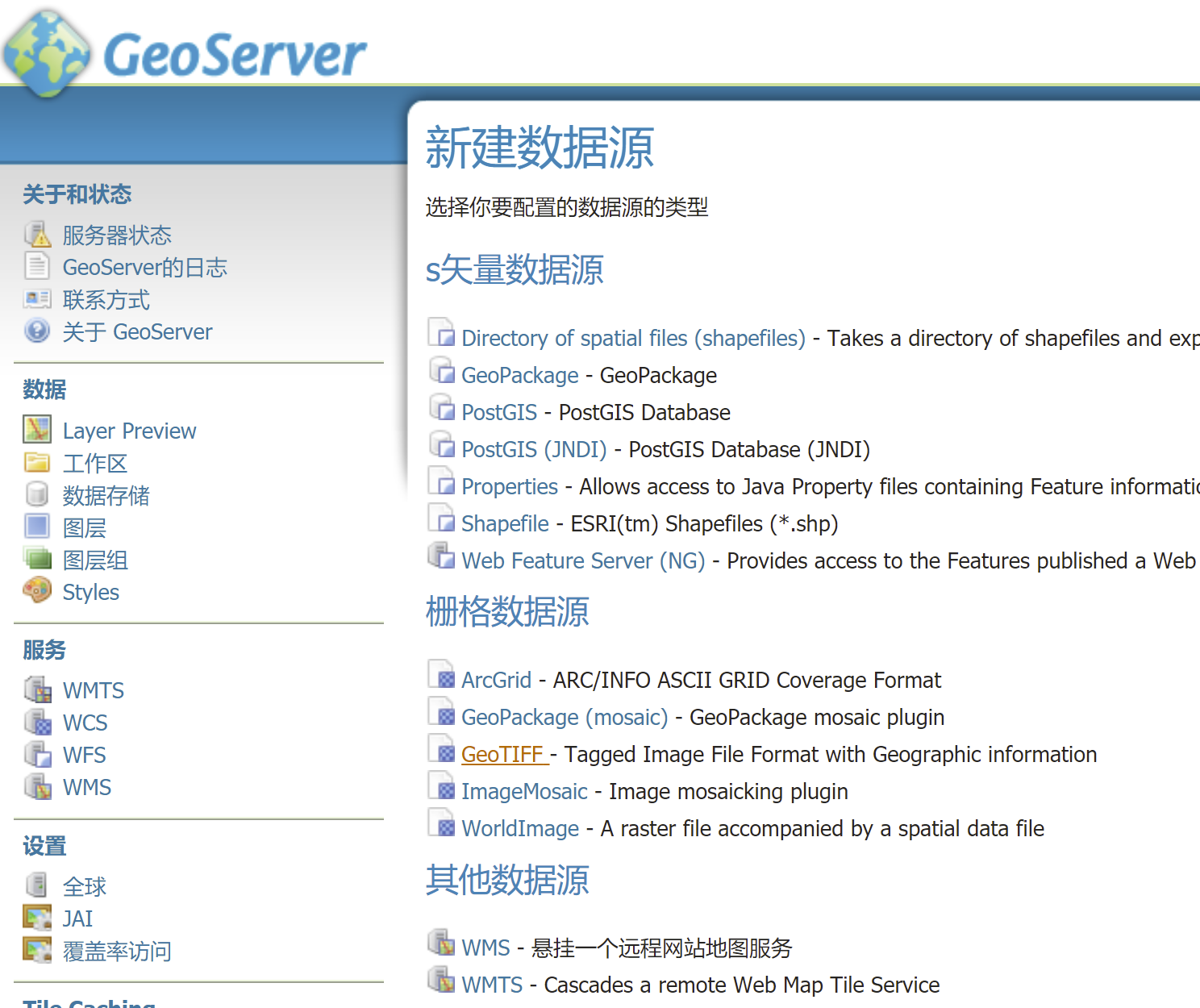Open the WMS service settings in sidebar
The height and width of the screenshot is (1008, 1200).
click(87, 787)
